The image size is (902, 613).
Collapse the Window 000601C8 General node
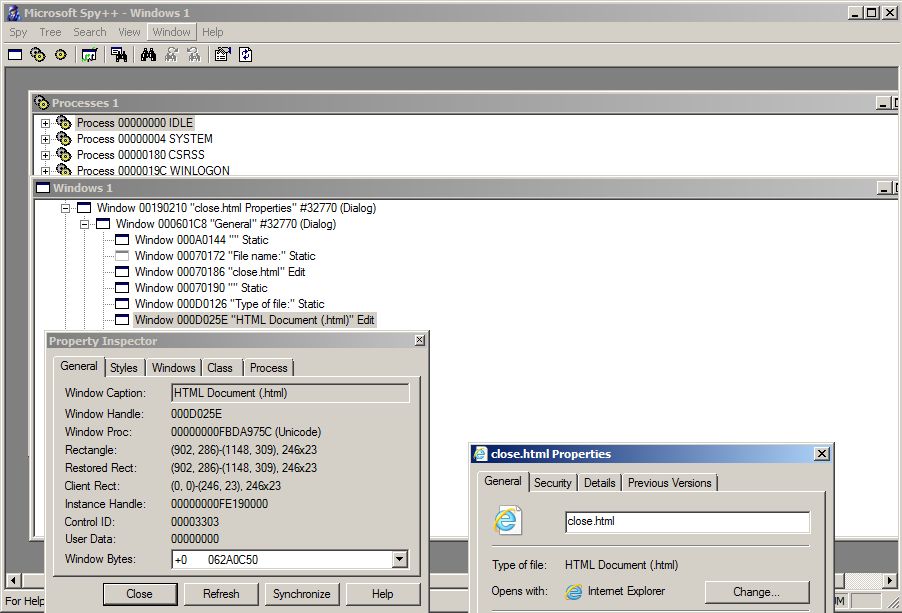pos(85,224)
